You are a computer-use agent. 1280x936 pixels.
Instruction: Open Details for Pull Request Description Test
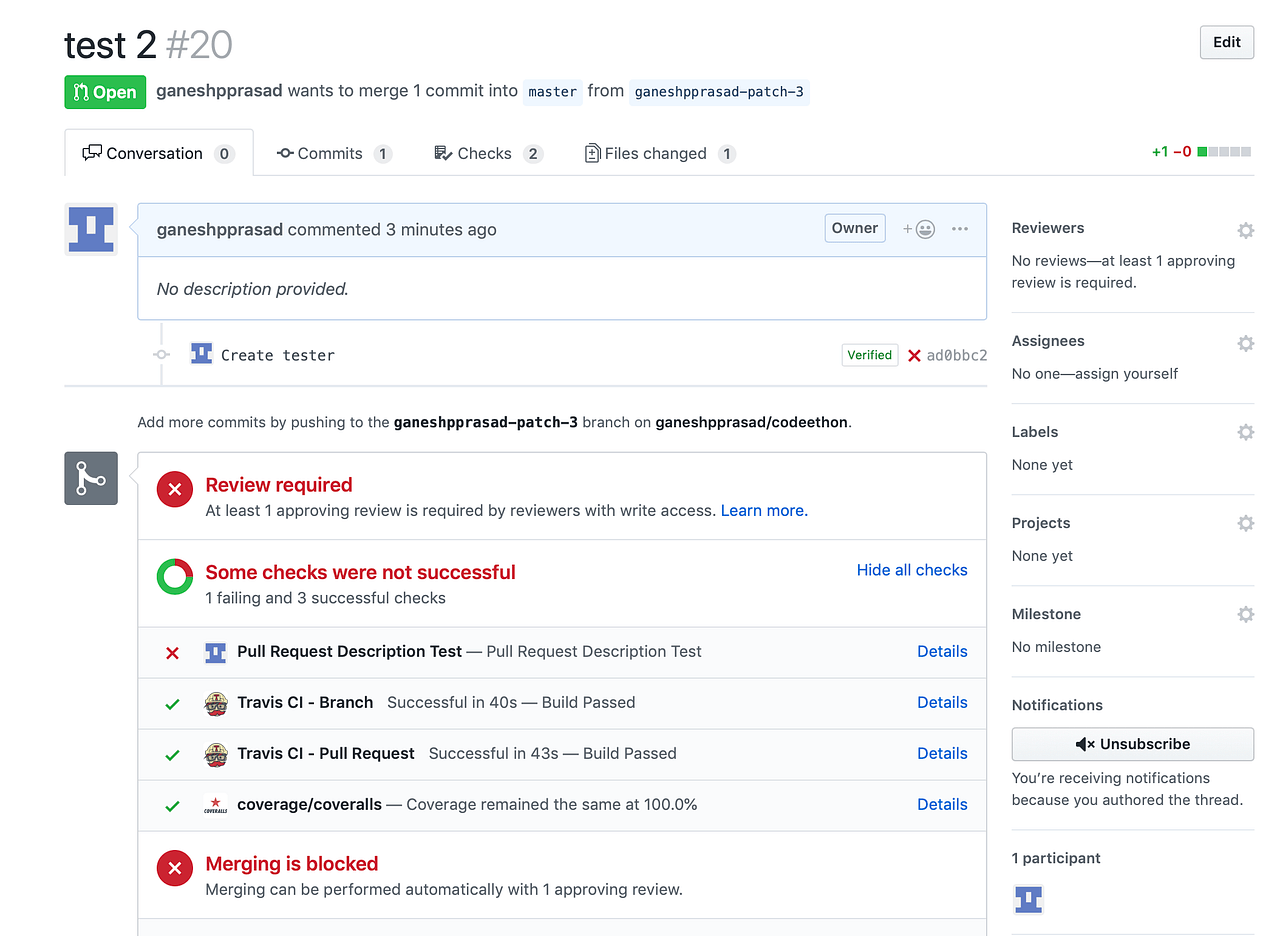tap(942, 651)
